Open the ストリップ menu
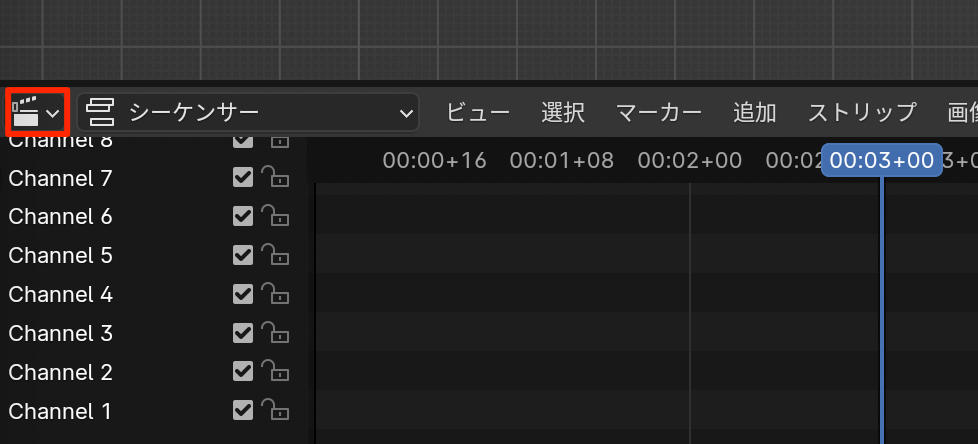 pyautogui.click(x=862, y=112)
